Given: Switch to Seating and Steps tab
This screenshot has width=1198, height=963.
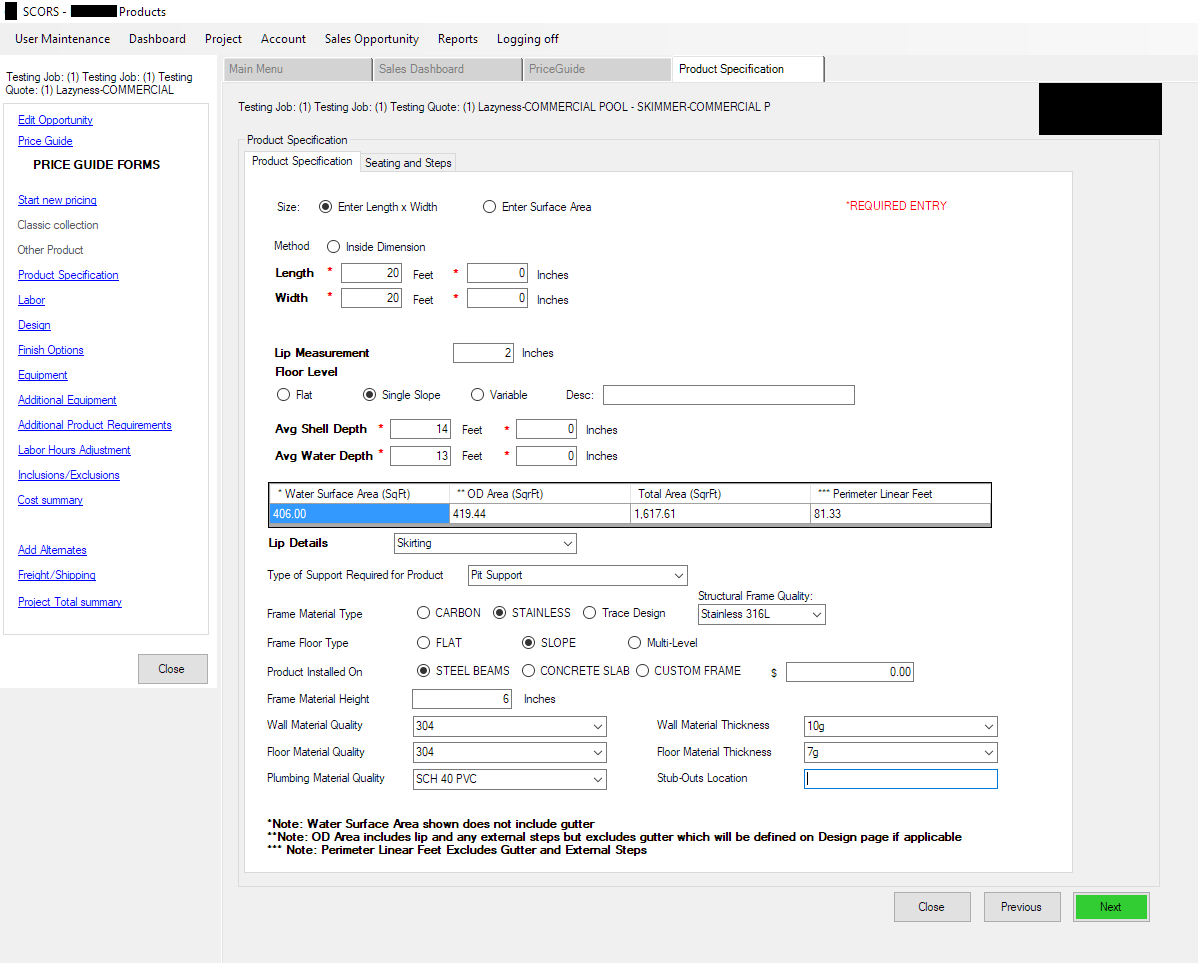Looking at the screenshot, I should tap(408, 163).
